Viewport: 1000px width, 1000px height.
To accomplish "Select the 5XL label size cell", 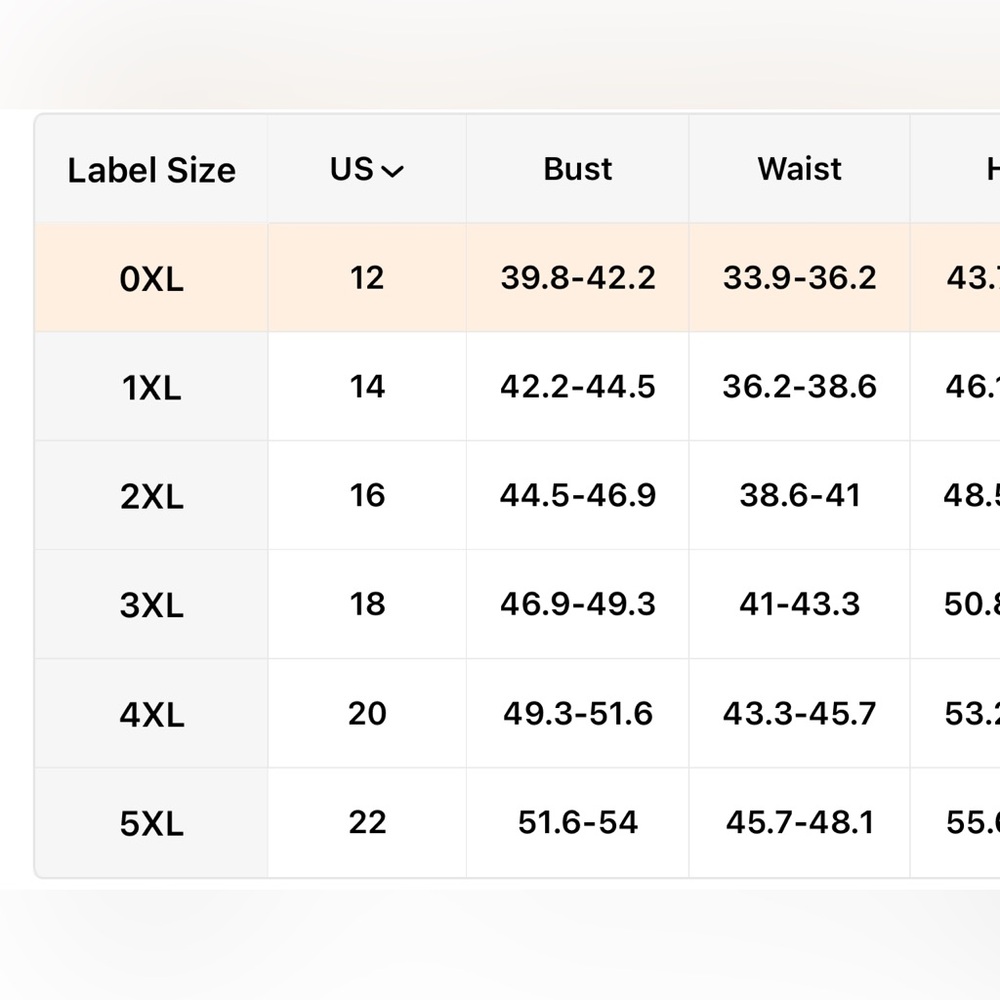I will click(x=152, y=823).
